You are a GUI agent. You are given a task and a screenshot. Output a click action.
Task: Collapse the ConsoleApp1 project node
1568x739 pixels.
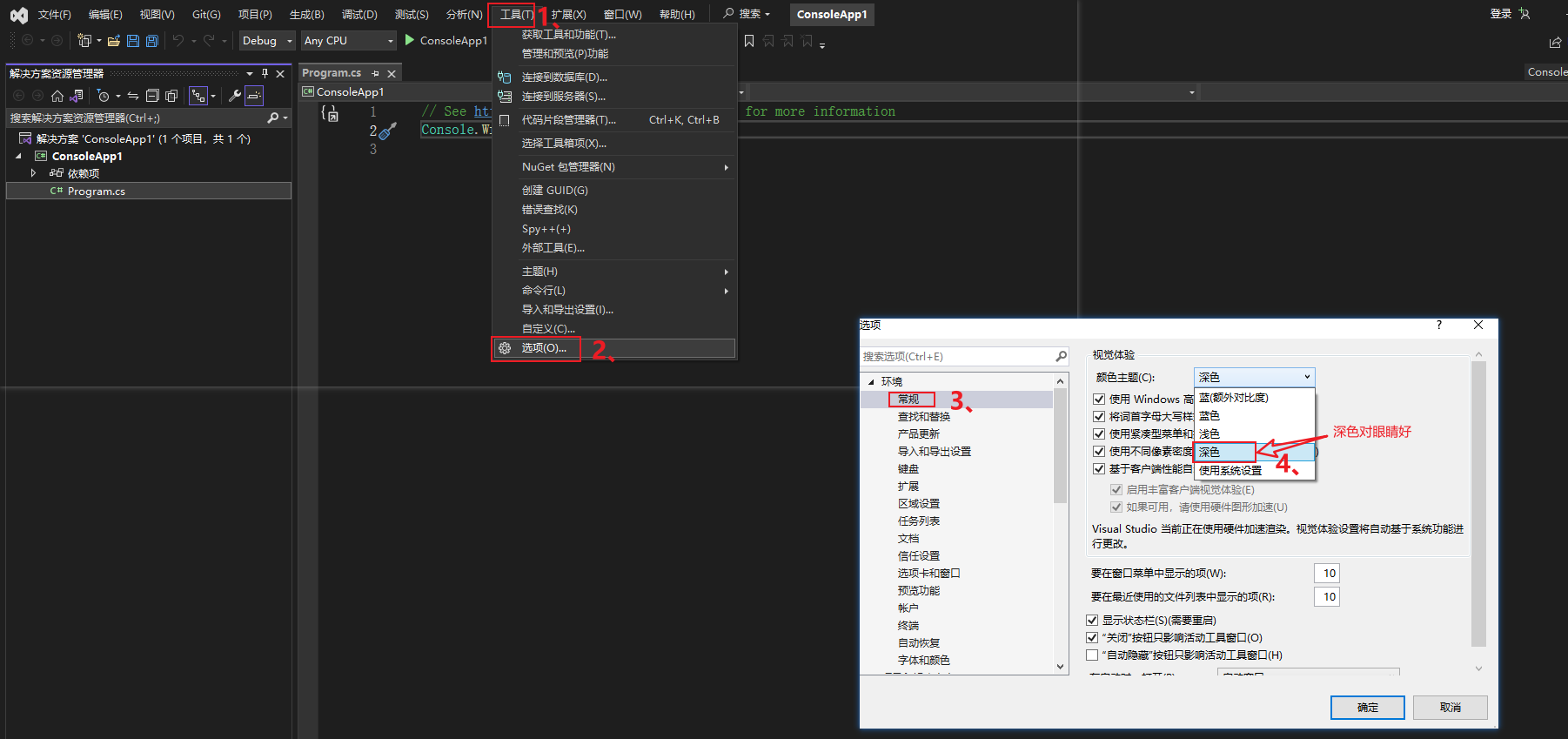point(18,156)
